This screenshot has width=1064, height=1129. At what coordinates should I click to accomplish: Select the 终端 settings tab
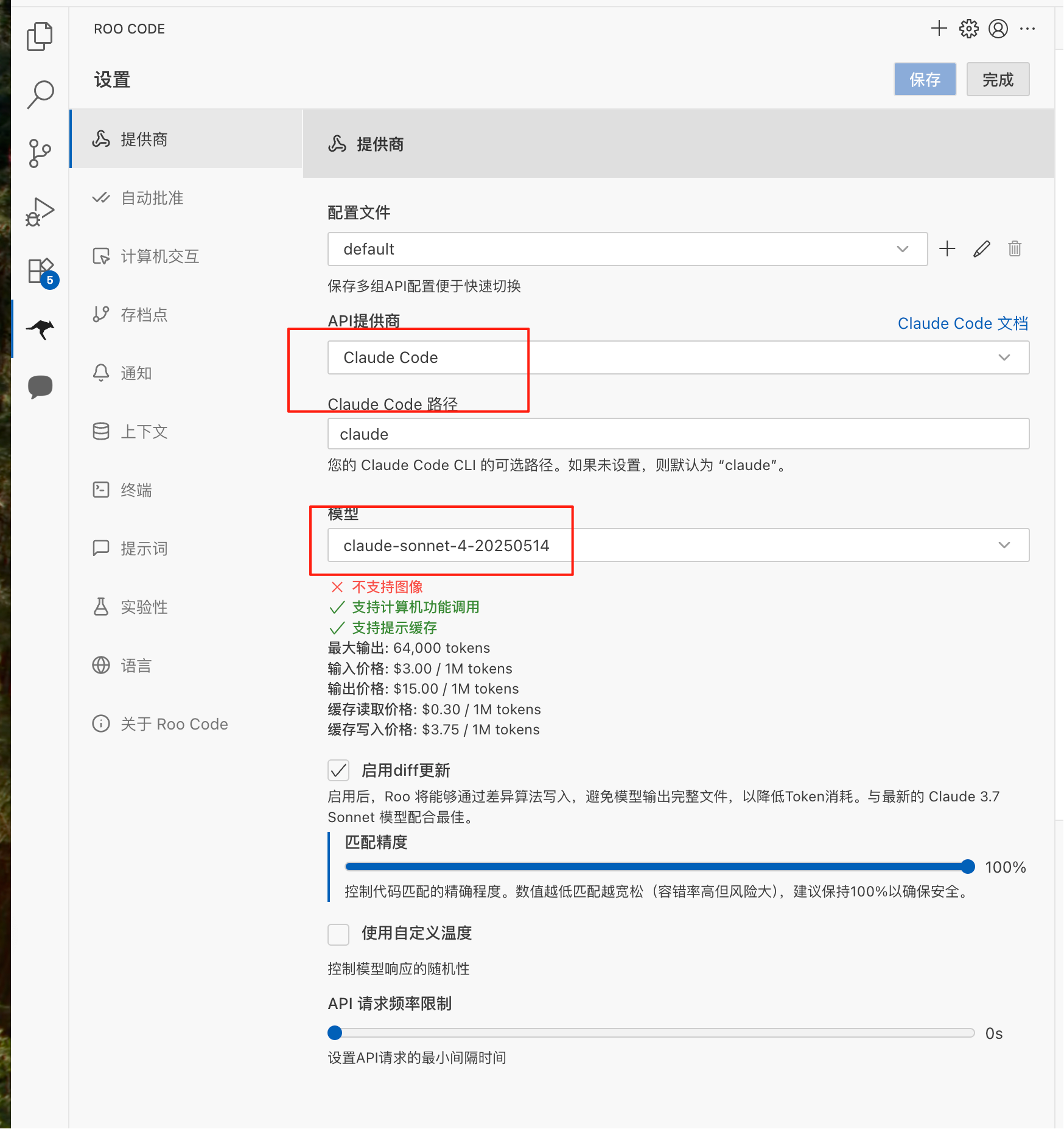point(187,490)
